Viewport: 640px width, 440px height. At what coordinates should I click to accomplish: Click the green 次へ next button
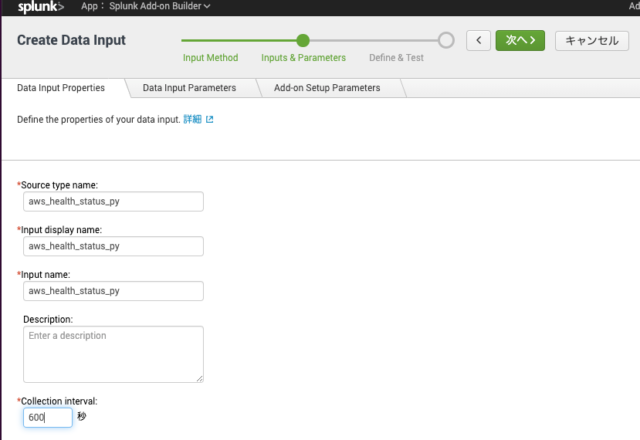point(520,40)
